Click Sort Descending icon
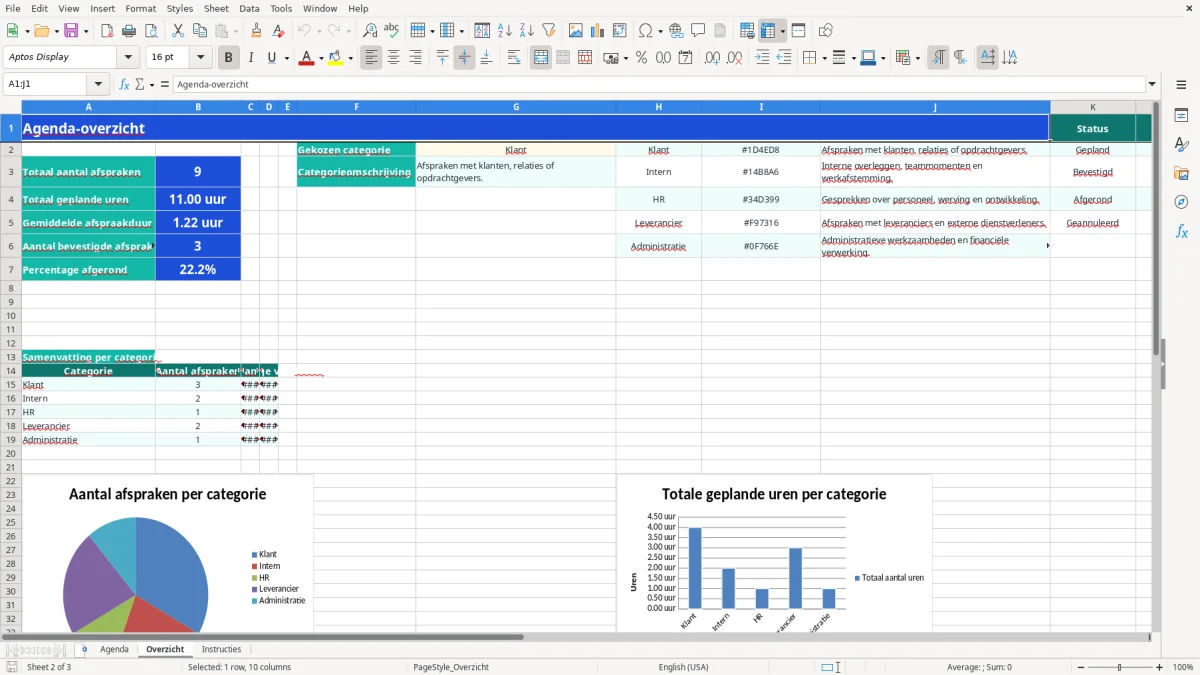Image resolution: width=1200 pixels, height=675 pixels. click(x=526, y=31)
